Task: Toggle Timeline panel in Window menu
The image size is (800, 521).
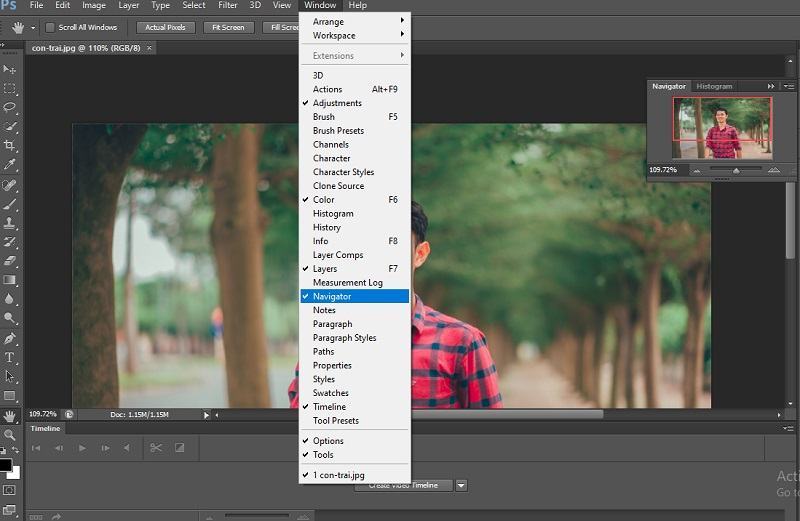Action: (355, 407)
